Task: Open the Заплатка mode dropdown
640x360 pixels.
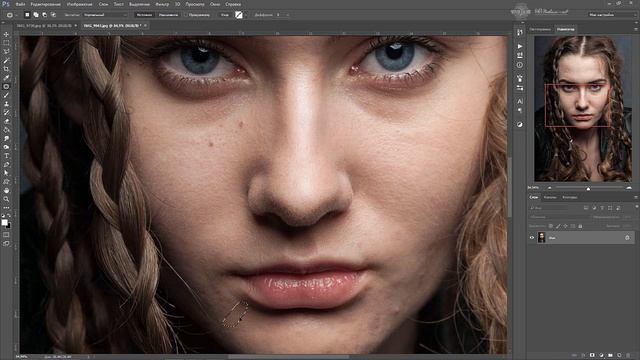Action: tap(105, 15)
